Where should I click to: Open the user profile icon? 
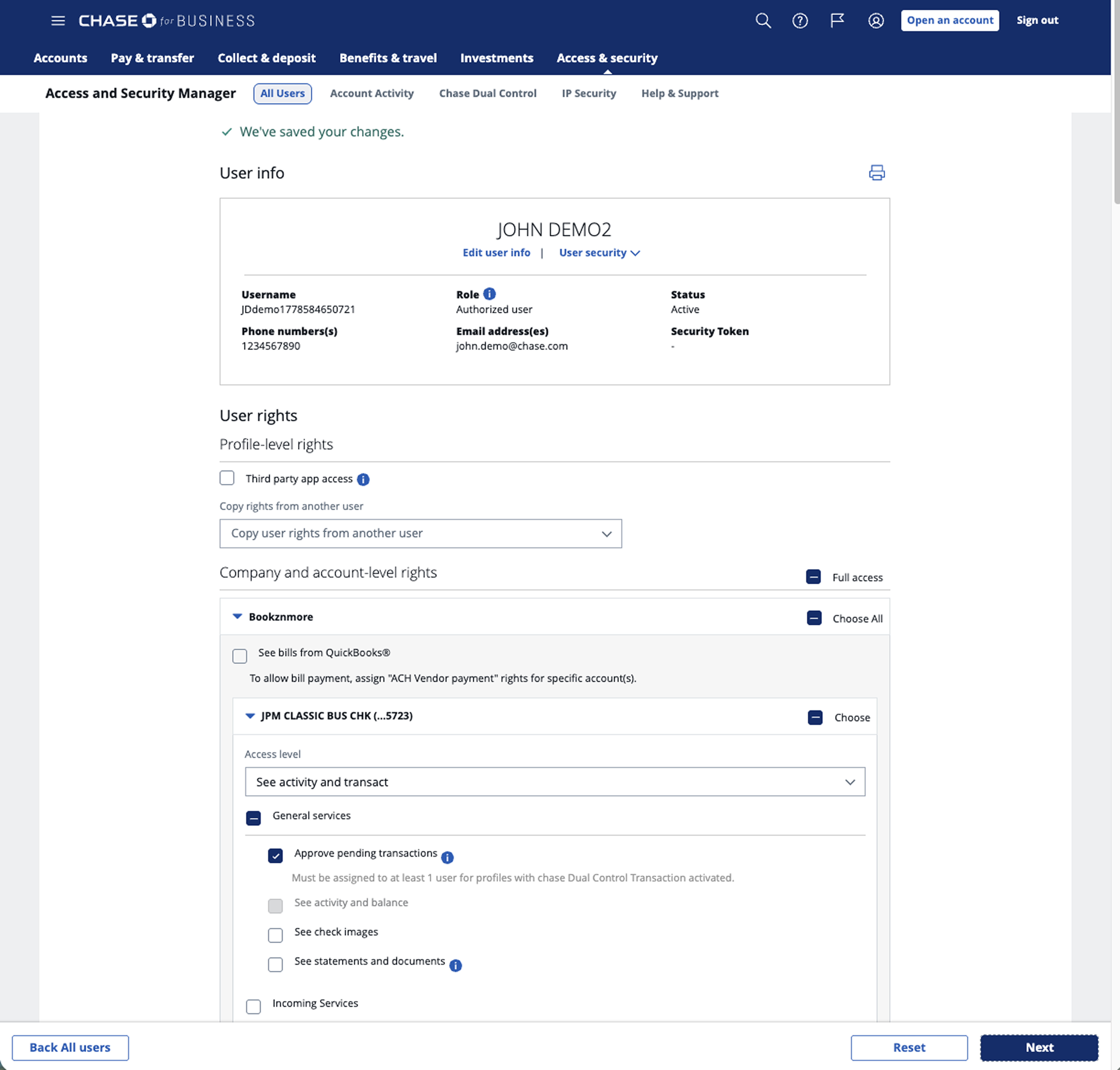[876, 21]
